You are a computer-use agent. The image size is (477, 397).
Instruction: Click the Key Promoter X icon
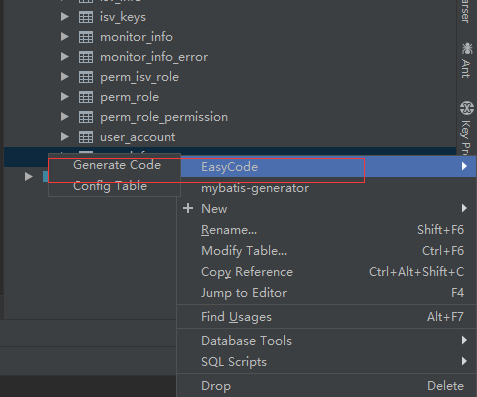pyautogui.click(x=467, y=108)
